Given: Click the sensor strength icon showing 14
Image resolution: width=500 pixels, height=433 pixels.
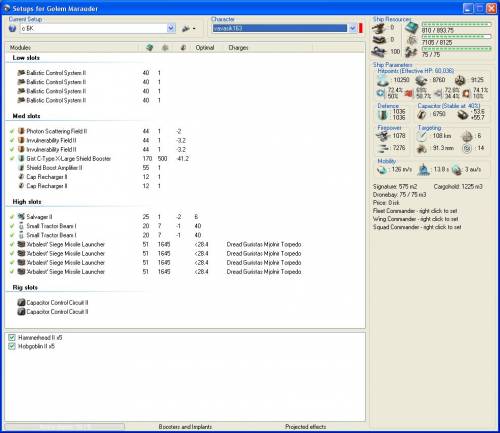Looking at the screenshot, I should click(467, 148).
